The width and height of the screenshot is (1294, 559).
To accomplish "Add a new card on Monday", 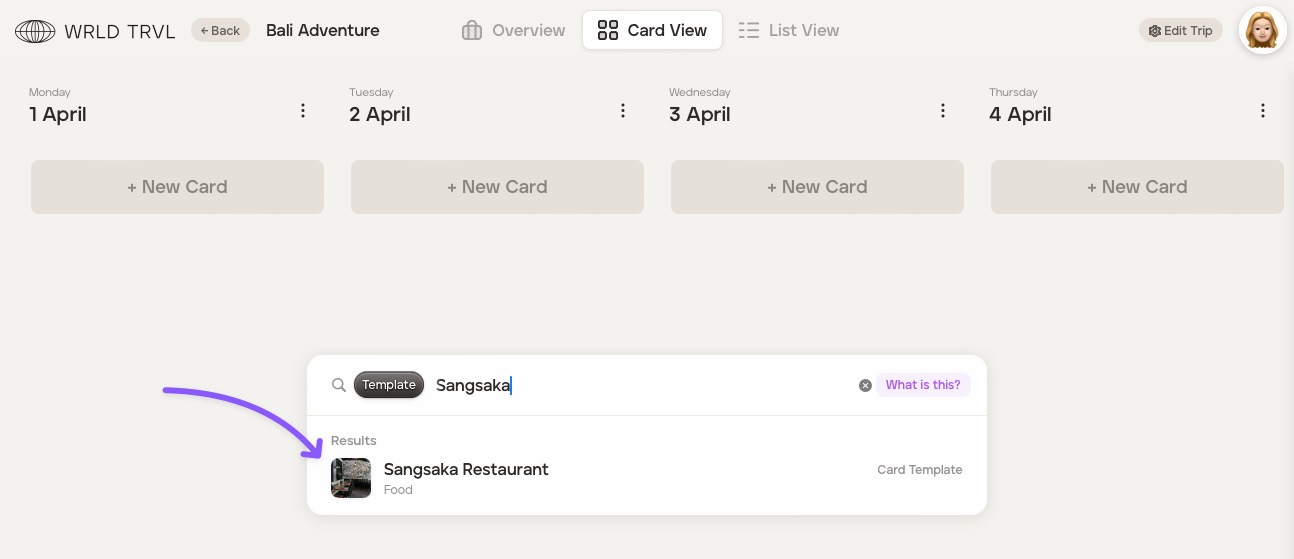I will click(x=177, y=187).
